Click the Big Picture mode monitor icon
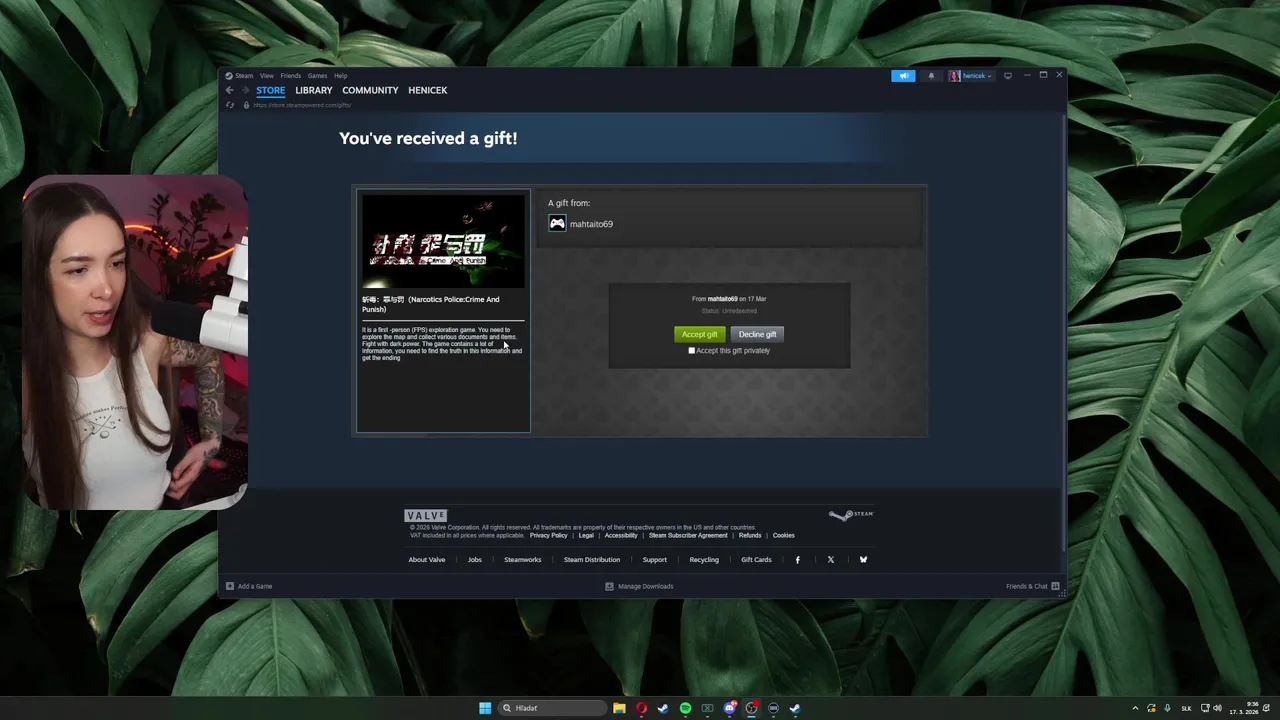 1007,76
